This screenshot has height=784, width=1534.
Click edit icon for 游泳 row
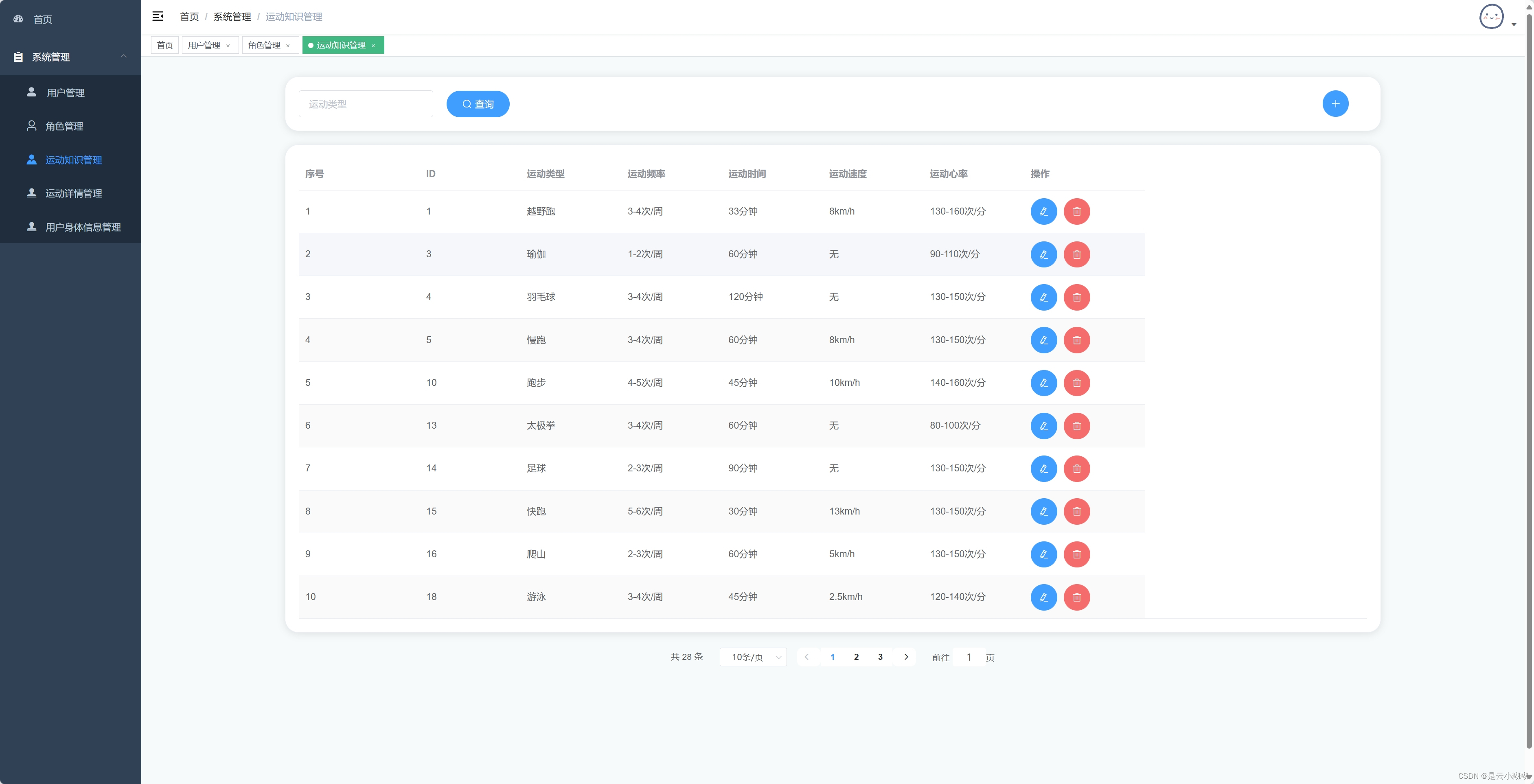coord(1043,597)
